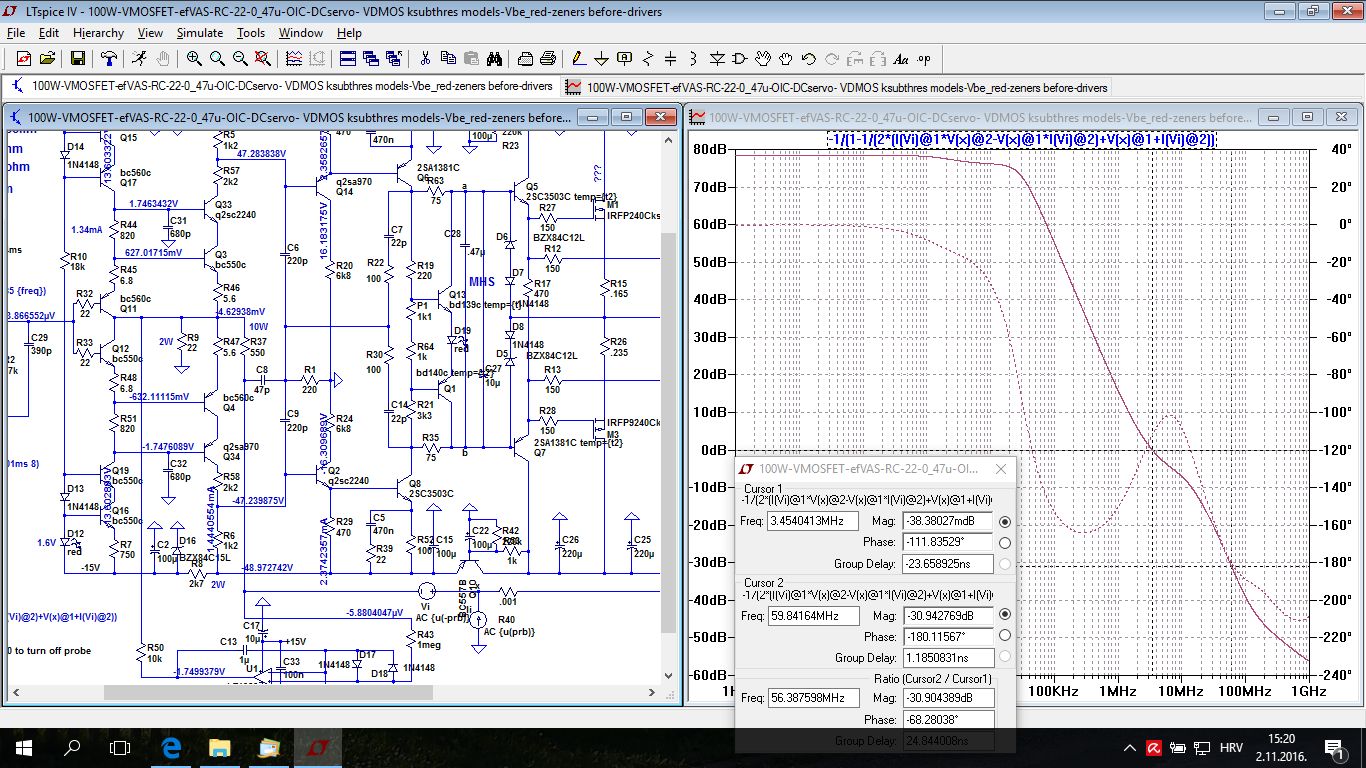Select the Drag closed-hand tool
Image resolution: width=1366 pixels, height=768 pixels.
coord(786,58)
